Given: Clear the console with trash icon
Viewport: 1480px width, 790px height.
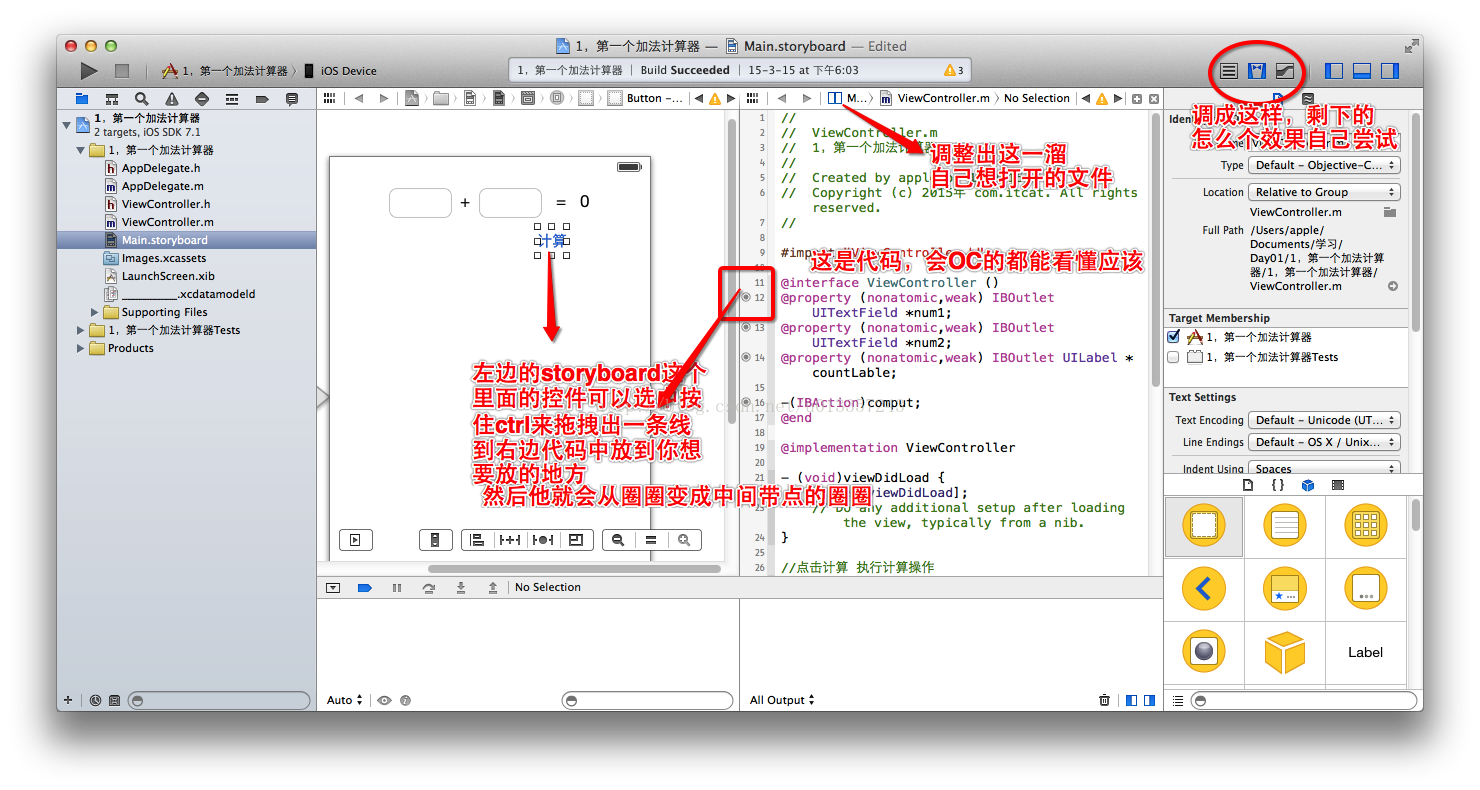Looking at the screenshot, I should point(1104,701).
